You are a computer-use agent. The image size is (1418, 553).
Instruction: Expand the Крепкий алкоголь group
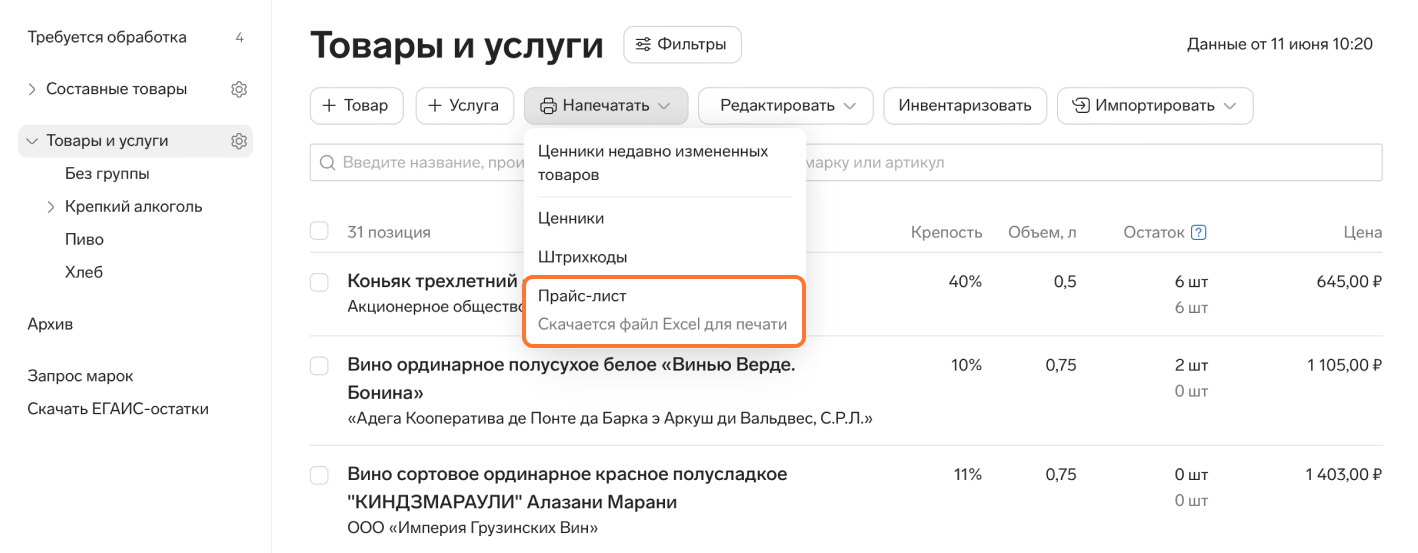(51, 207)
